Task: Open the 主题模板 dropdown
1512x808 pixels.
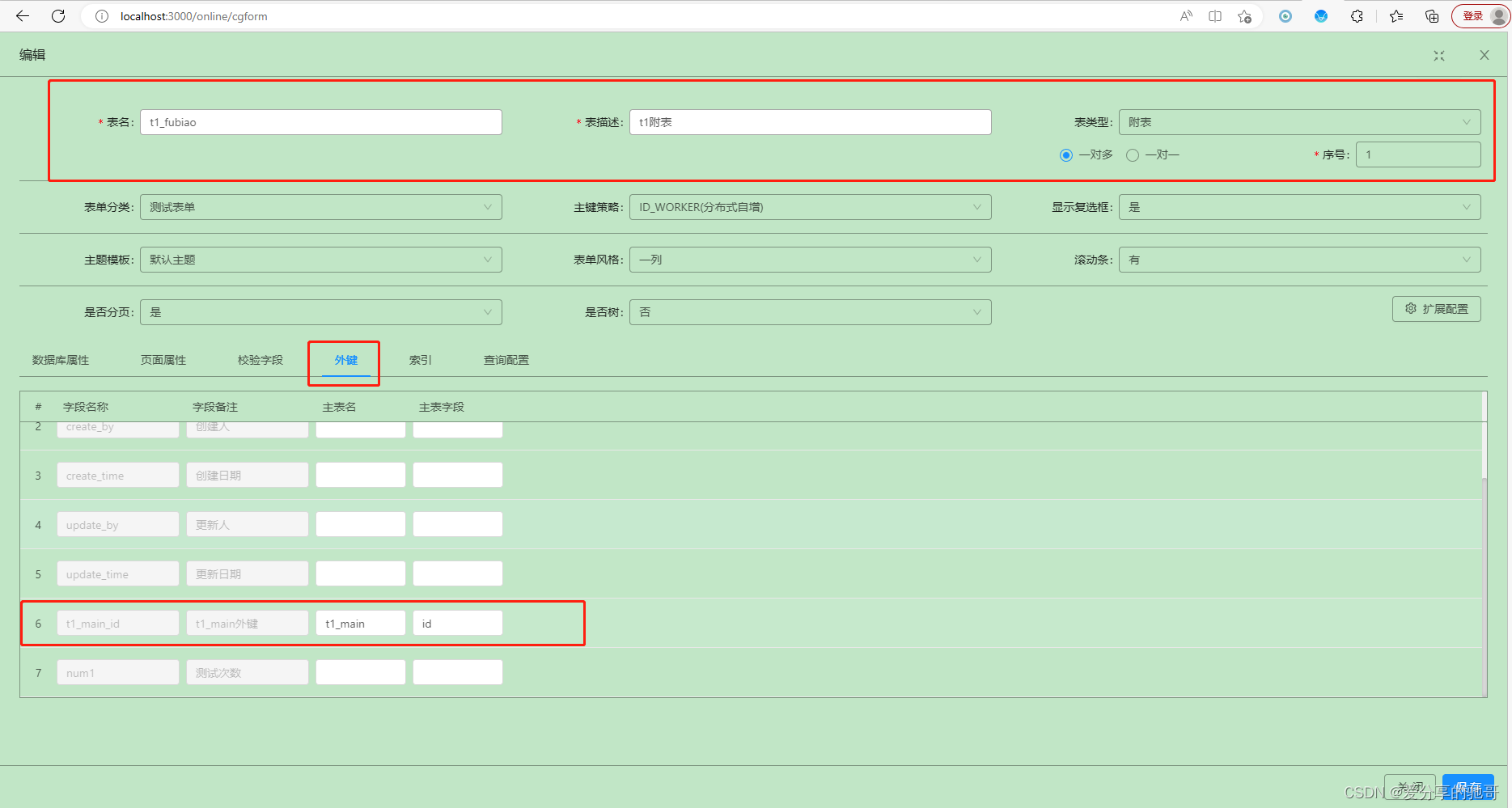Action: pos(320,260)
